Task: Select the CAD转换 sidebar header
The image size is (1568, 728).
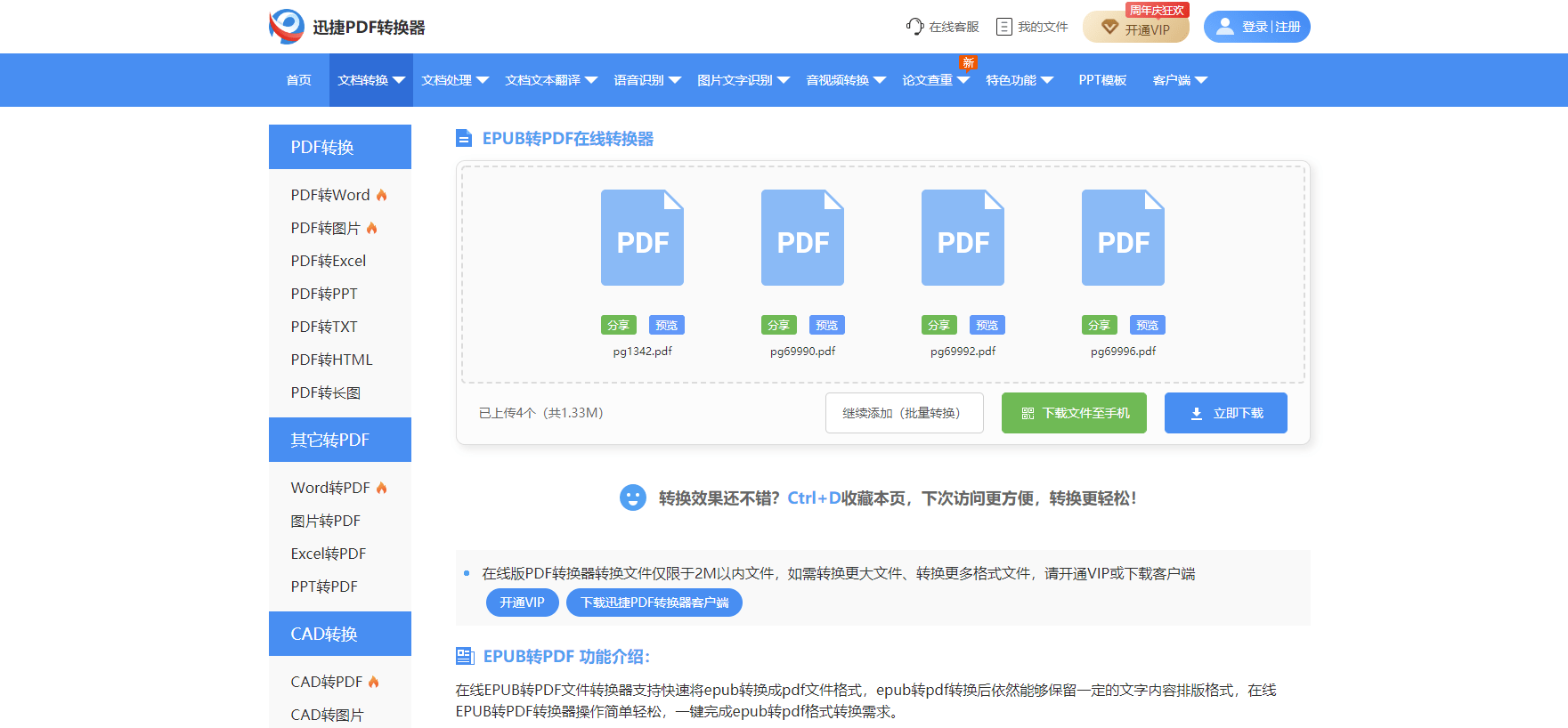Action: point(340,634)
